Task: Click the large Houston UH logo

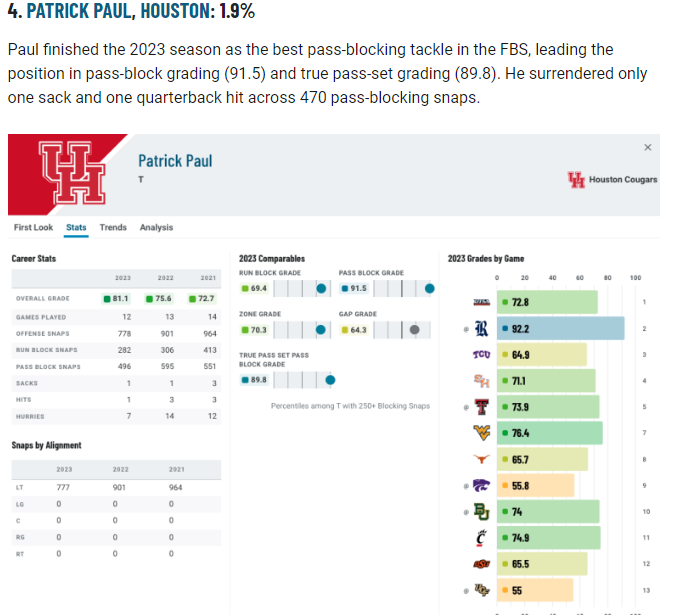Action: click(x=71, y=170)
